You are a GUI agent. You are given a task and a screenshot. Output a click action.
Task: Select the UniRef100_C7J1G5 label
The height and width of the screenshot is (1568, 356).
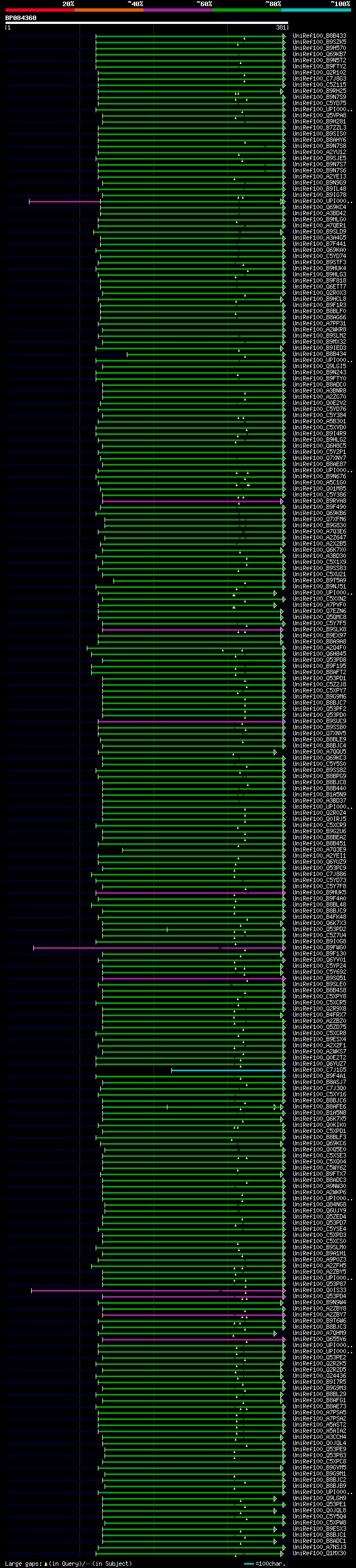click(319, 1070)
